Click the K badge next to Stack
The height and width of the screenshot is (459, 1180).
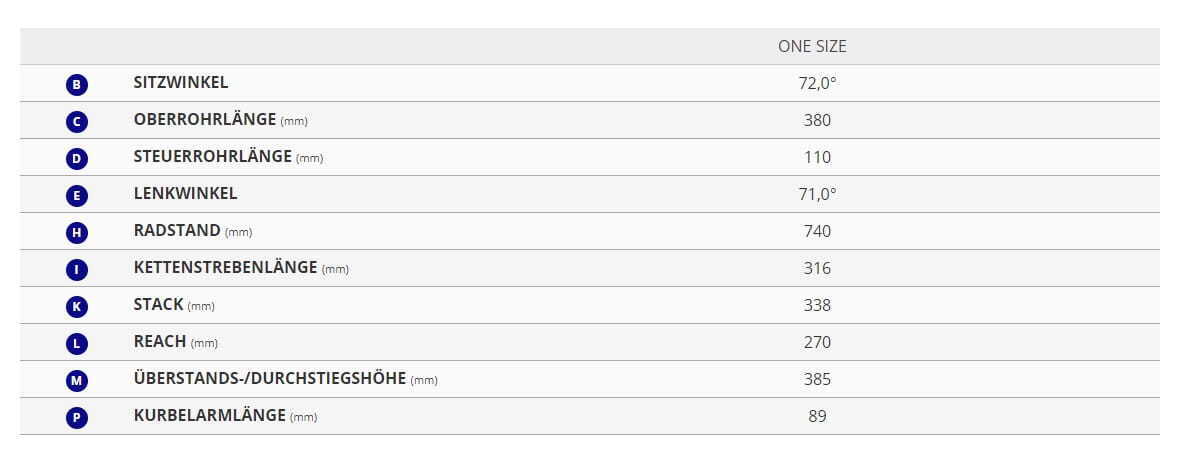(77, 307)
